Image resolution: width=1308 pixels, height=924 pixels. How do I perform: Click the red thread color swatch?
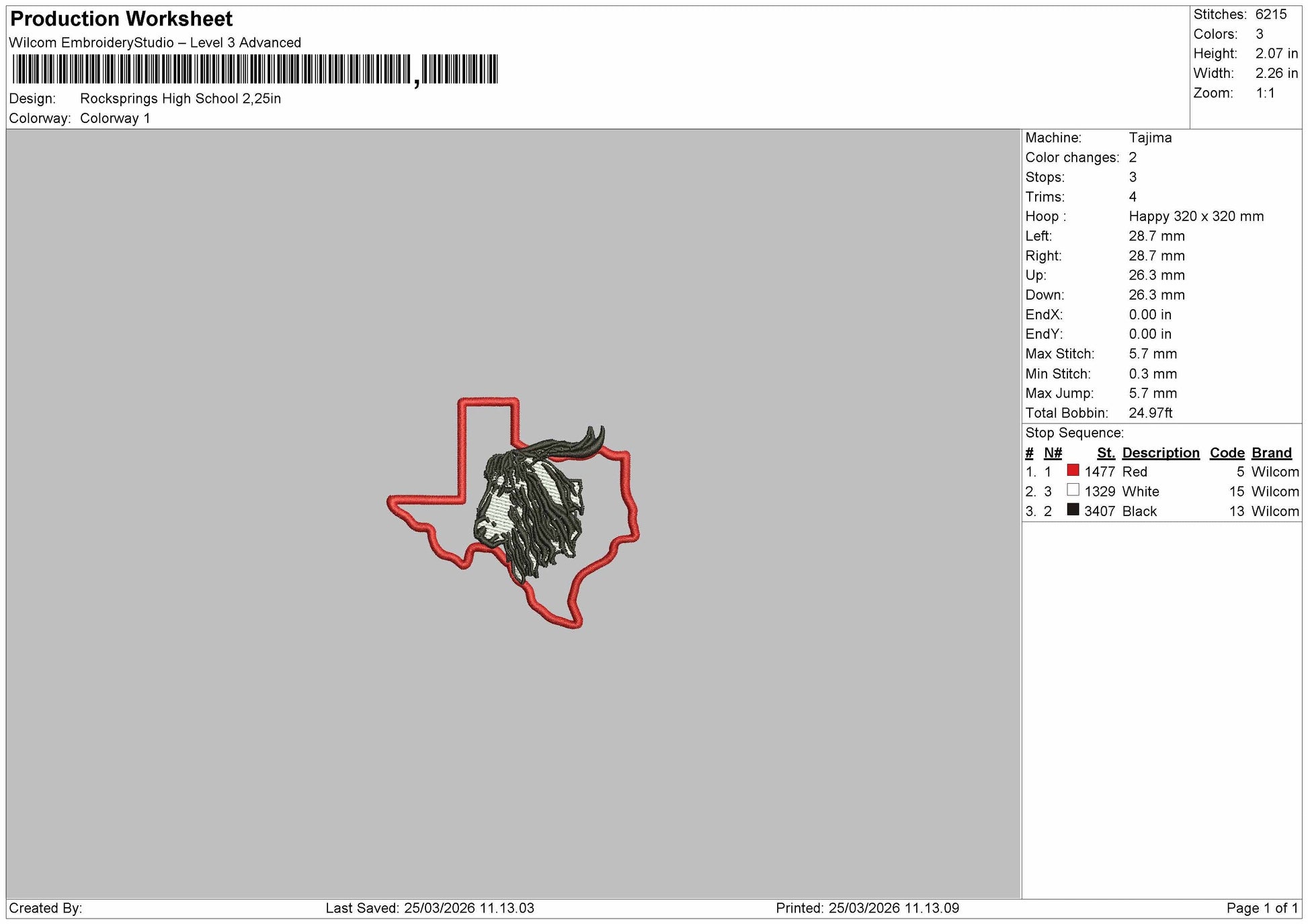pyautogui.click(x=1073, y=470)
